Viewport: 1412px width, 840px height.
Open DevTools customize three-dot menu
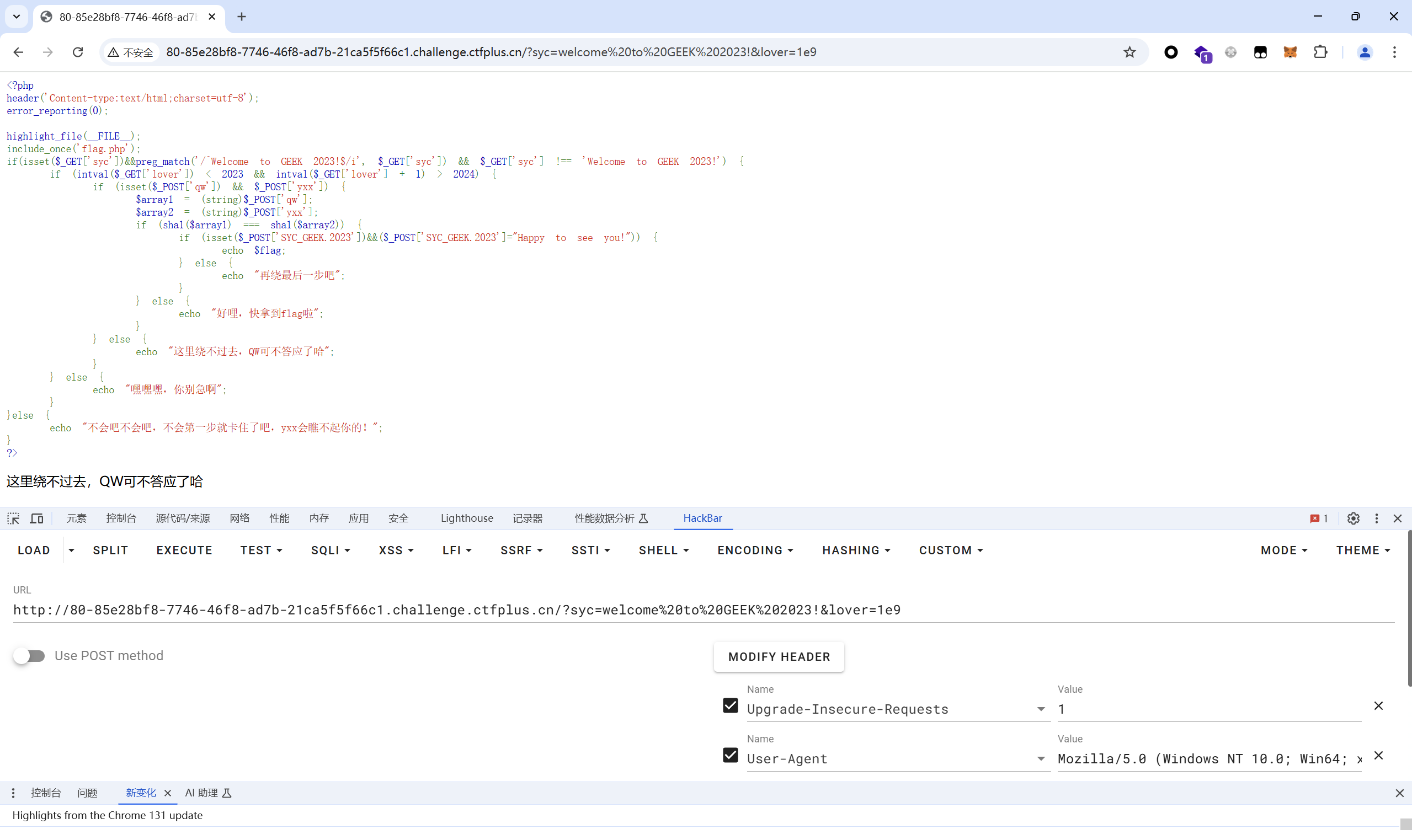[1376, 518]
